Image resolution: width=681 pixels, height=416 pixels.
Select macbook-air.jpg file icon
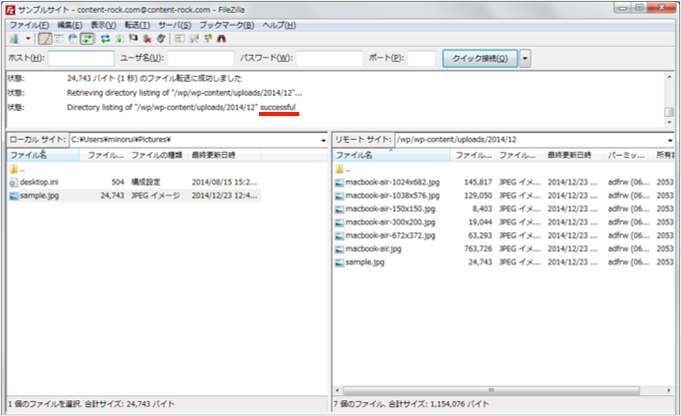pos(340,249)
